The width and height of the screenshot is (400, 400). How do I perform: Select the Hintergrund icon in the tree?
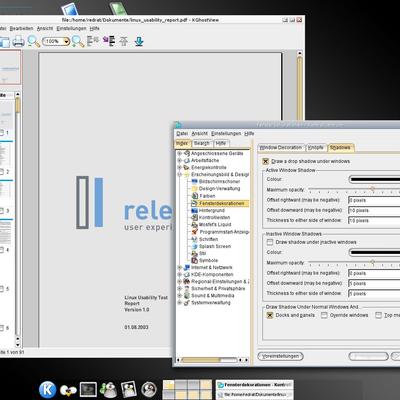pyautogui.click(x=195, y=211)
